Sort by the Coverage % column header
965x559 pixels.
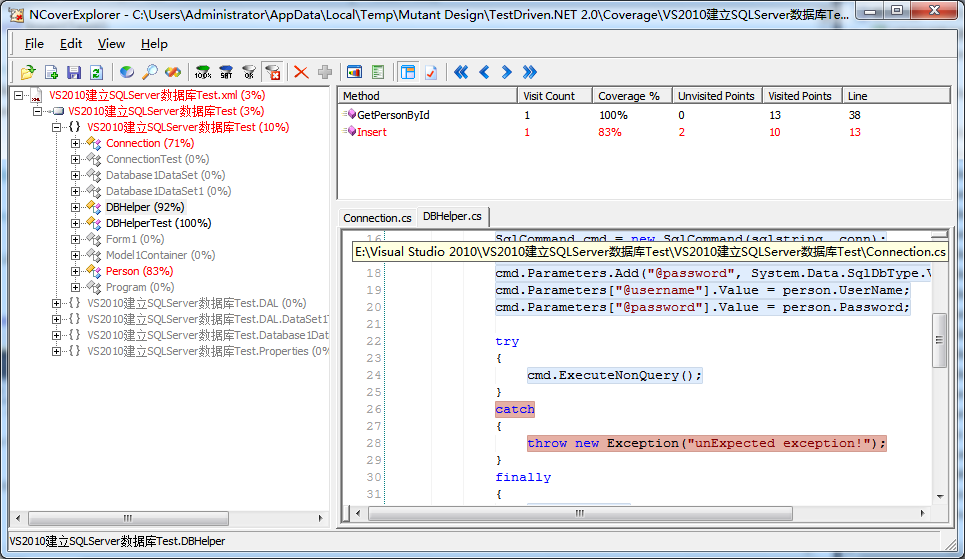tap(631, 96)
